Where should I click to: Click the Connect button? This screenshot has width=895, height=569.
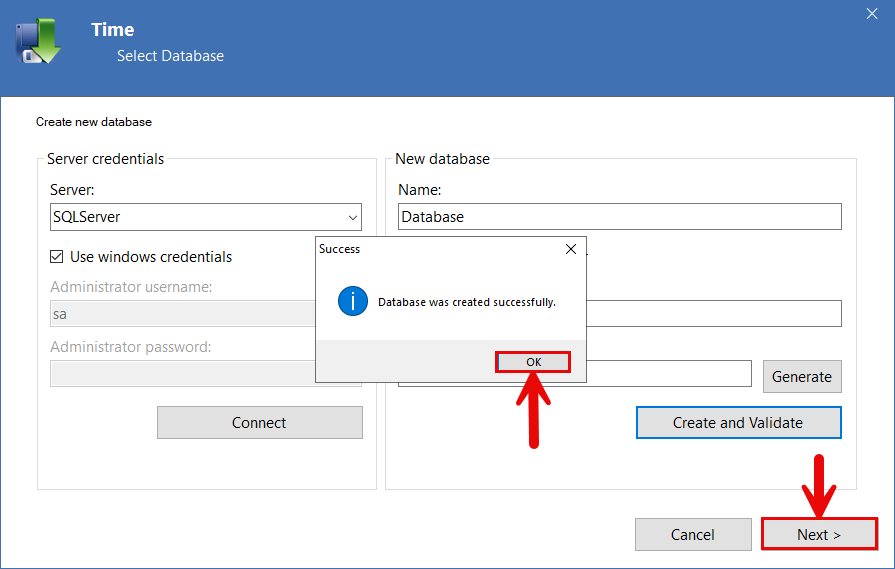point(260,422)
